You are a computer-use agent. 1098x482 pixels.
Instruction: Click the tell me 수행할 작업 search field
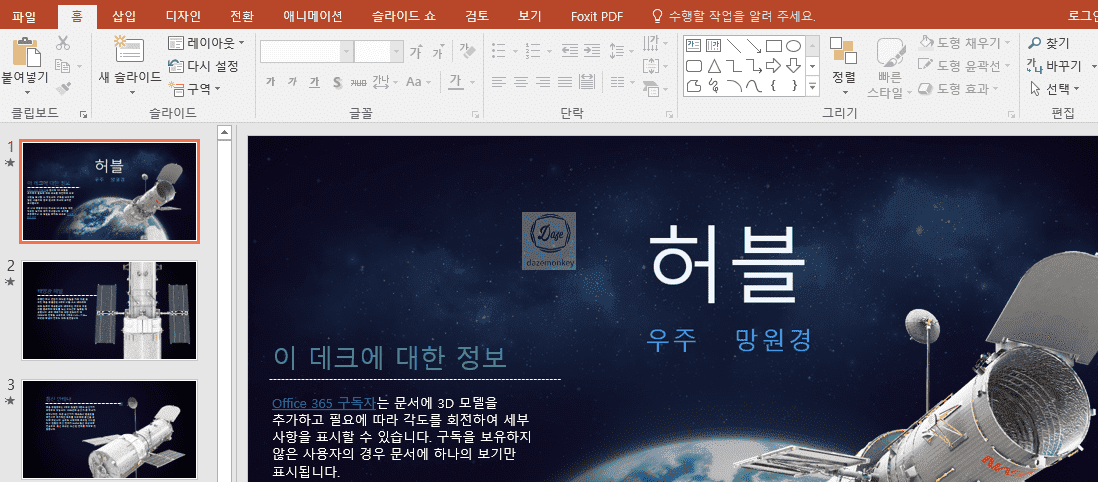[734, 16]
